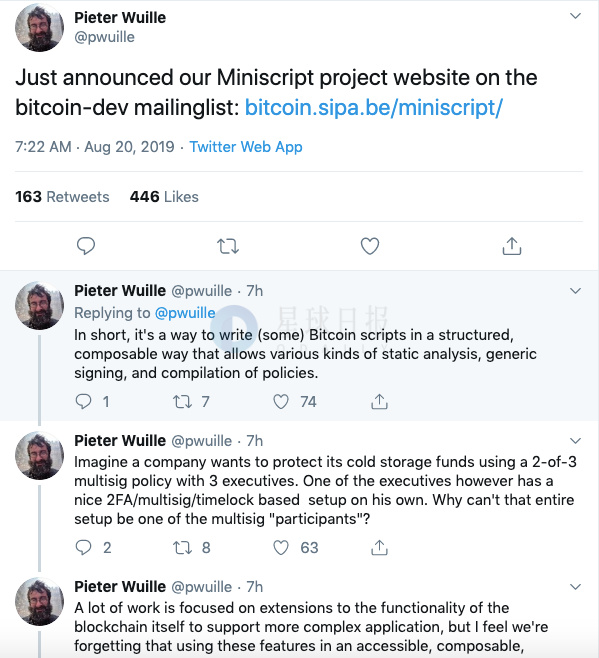Share the 'In short' reply tweet

coord(379,402)
